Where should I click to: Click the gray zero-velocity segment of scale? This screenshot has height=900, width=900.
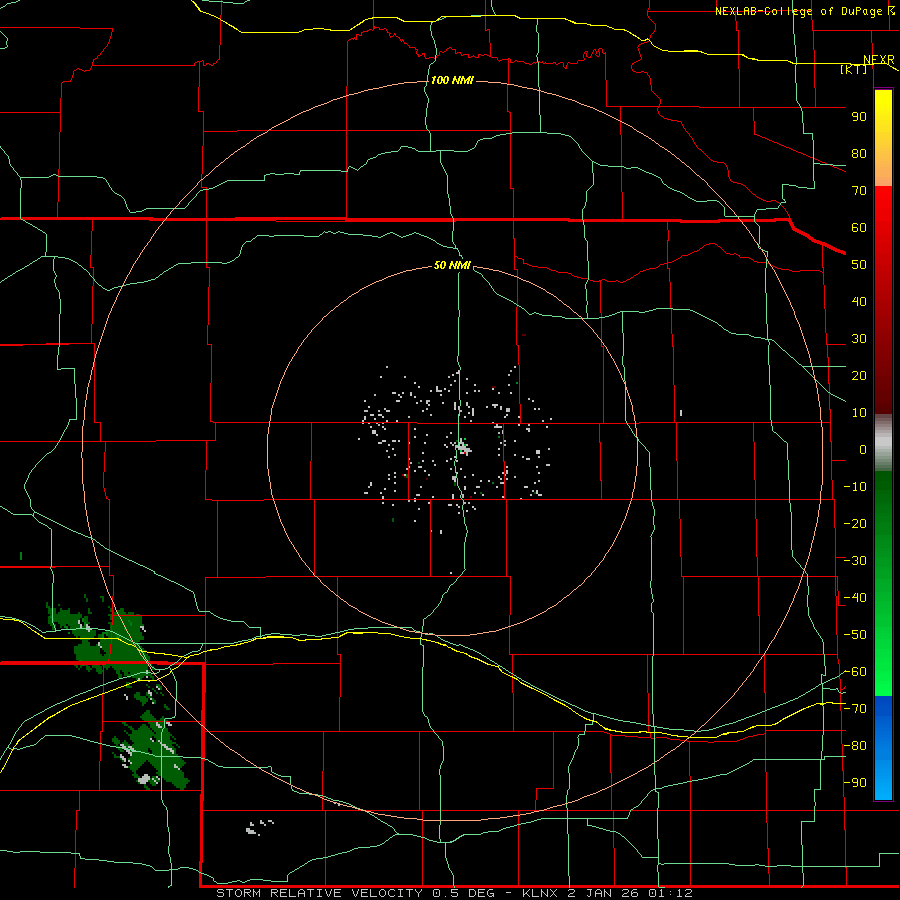coord(883,443)
